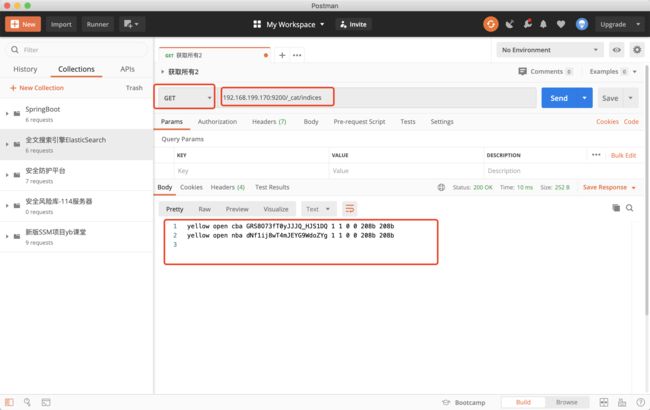Click the heart icon
The image size is (650, 410).
[561, 24]
